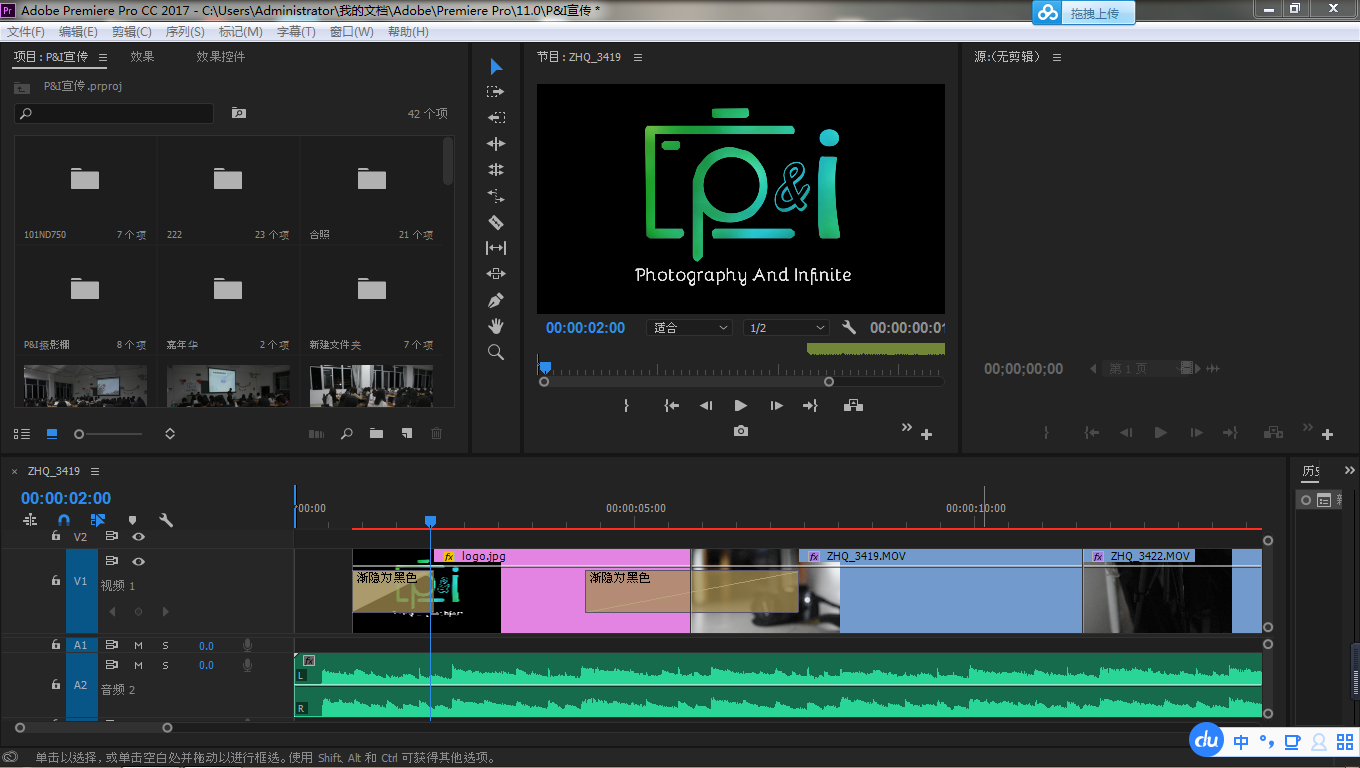Open timeline display settings wrench

(x=166, y=520)
